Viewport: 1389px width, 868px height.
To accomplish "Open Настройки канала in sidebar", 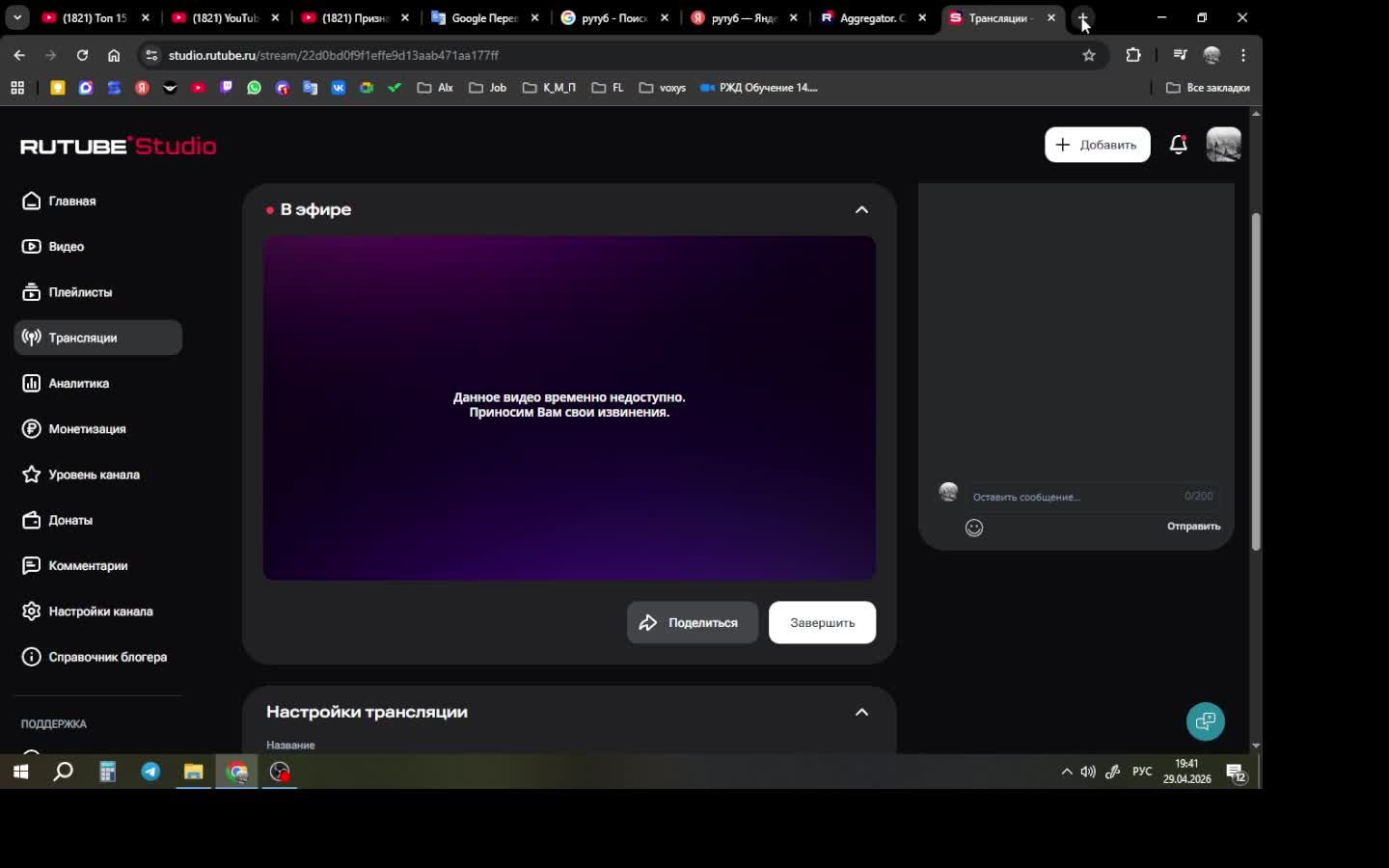I will 88,611.
